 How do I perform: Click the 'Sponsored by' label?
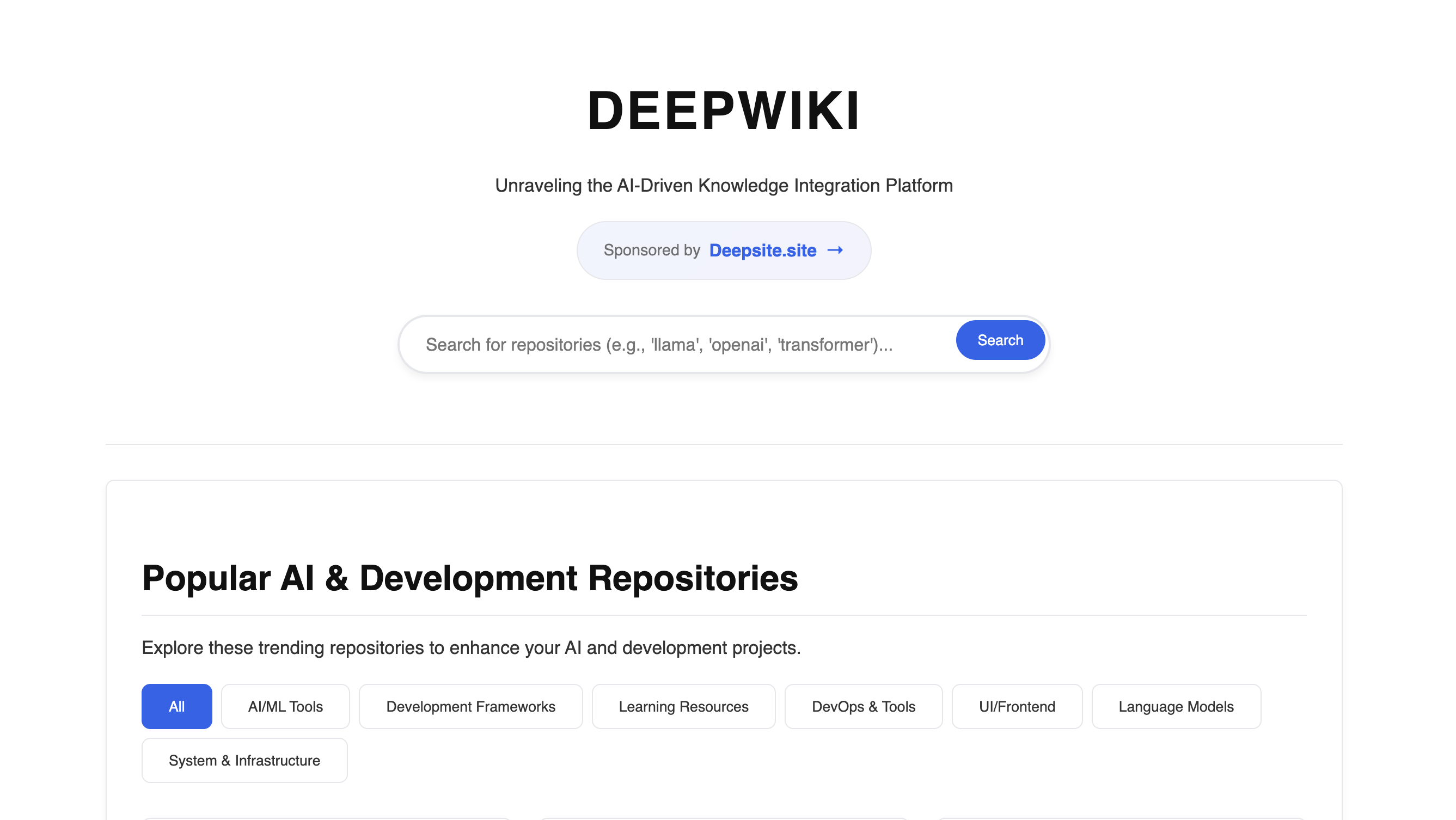652,250
